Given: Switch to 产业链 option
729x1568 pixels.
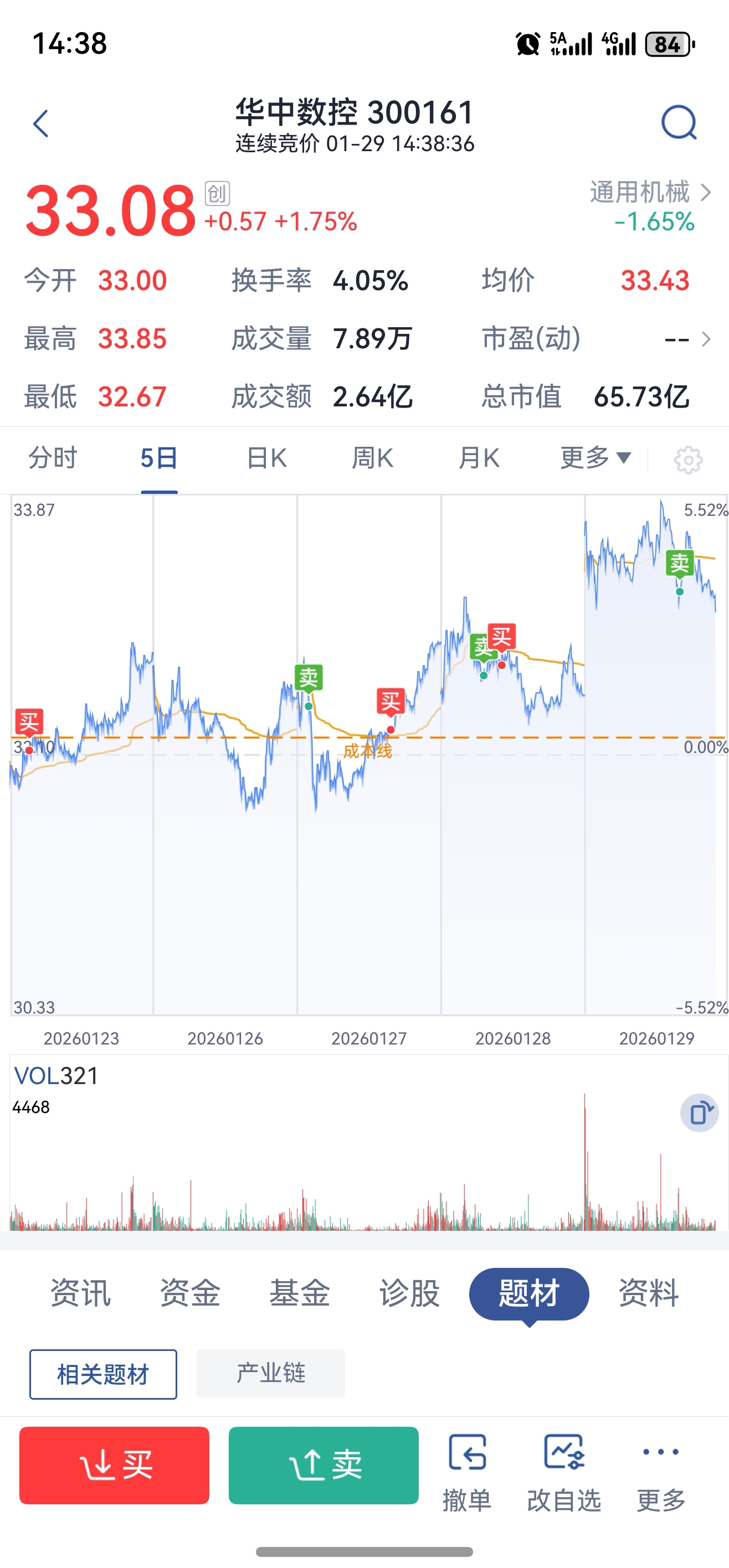Looking at the screenshot, I should 270,1373.
